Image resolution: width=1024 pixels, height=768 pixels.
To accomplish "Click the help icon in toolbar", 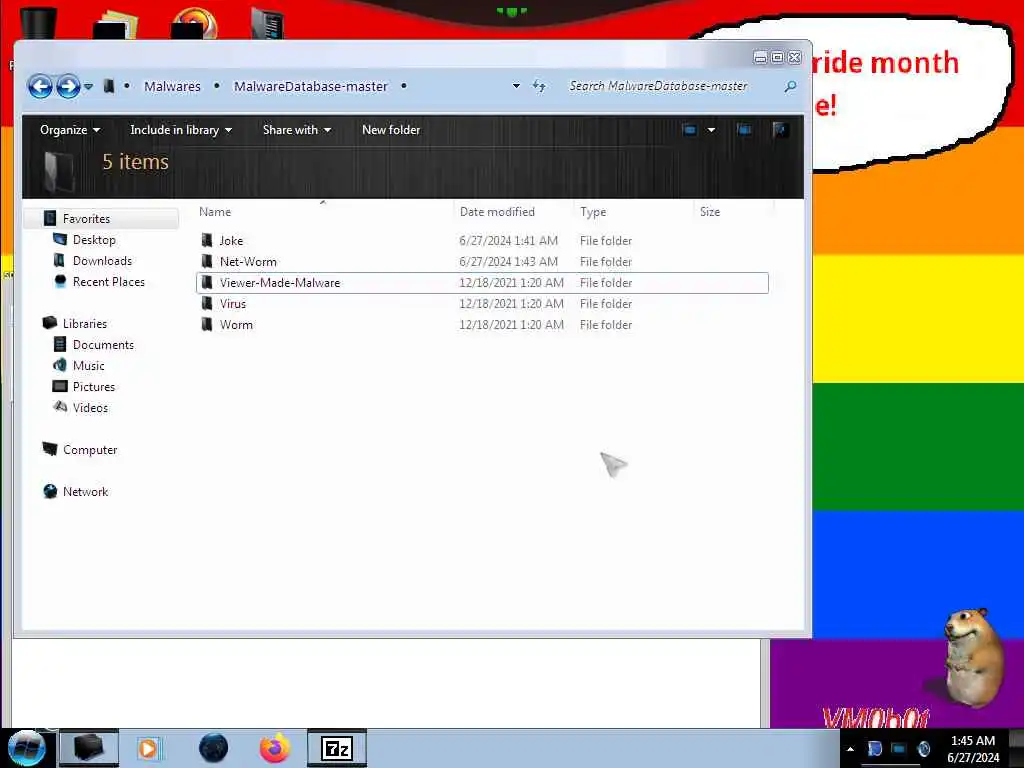I will (779, 130).
